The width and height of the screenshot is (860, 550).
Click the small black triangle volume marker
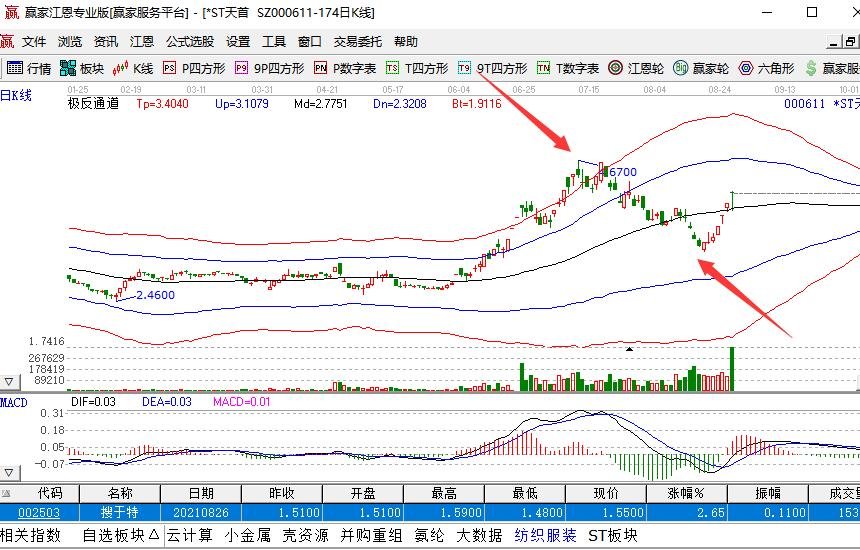pos(630,349)
